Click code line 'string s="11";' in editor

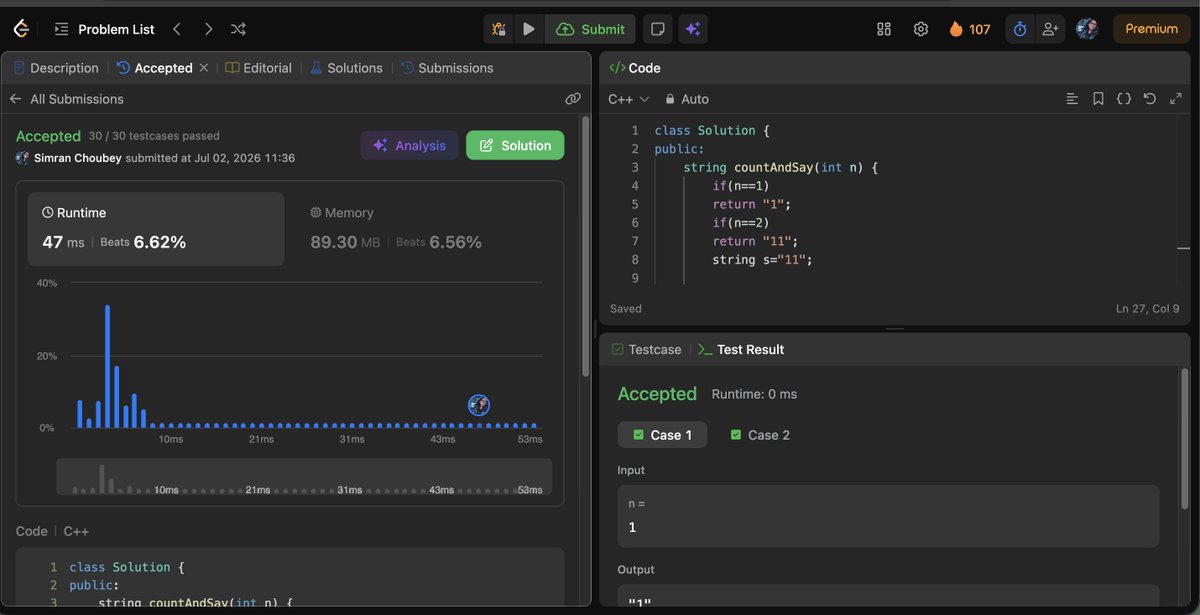click(762, 260)
